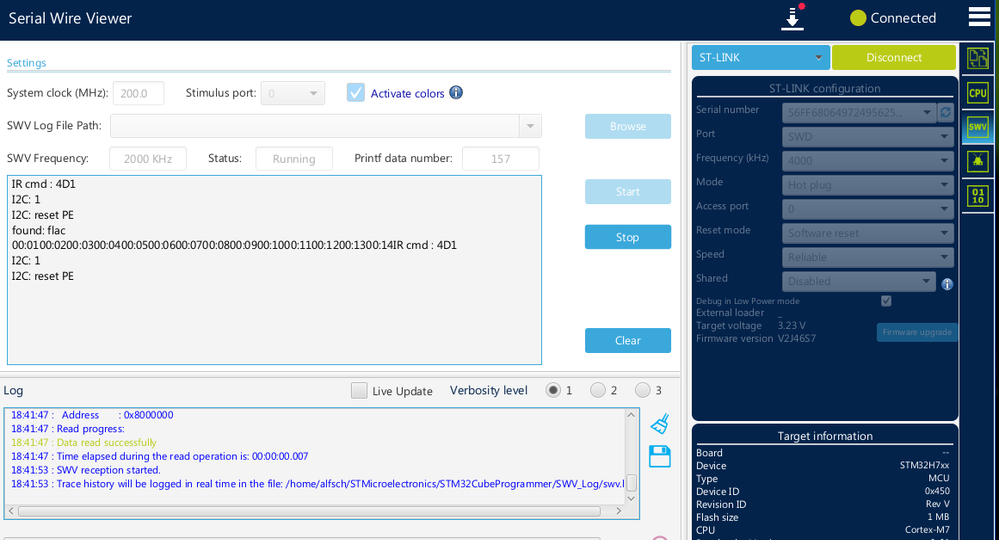Open the 0110 registers sidebar icon
This screenshot has width=999, height=540.
click(977, 195)
